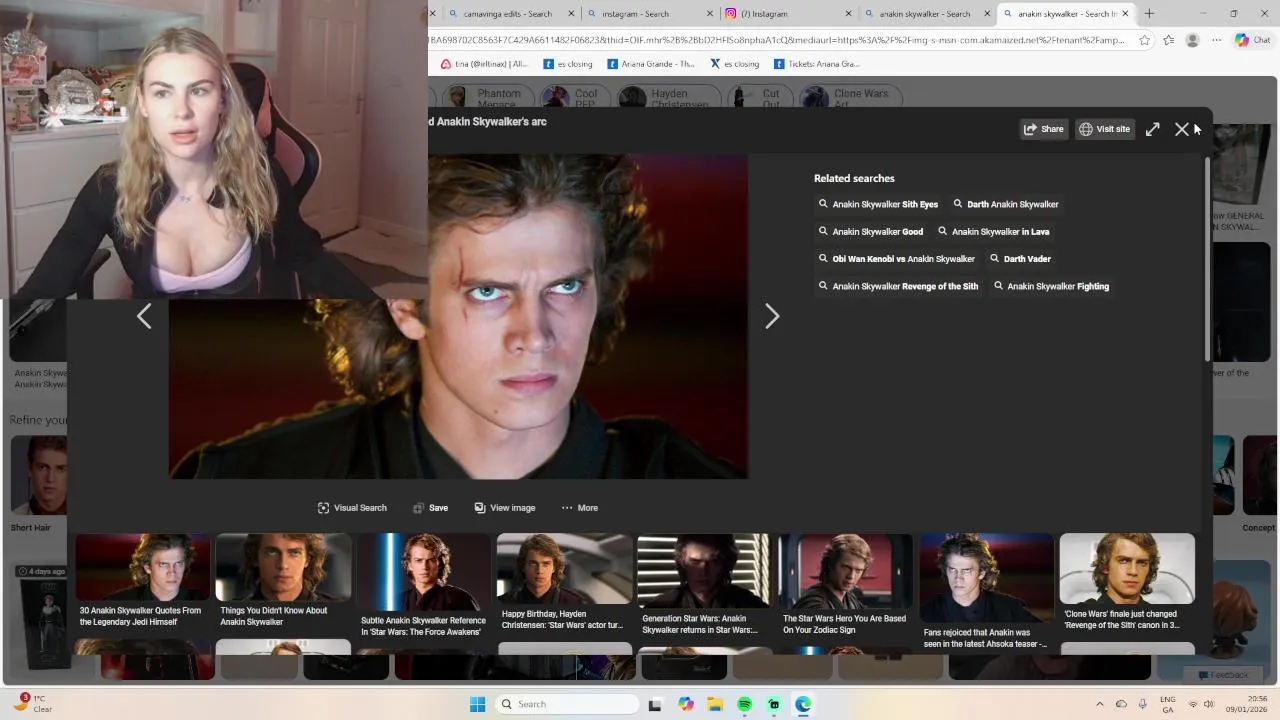Select 'Clone Wars Art' filter chip
The width and height of the screenshot is (1280, 720).
(849, 98)
